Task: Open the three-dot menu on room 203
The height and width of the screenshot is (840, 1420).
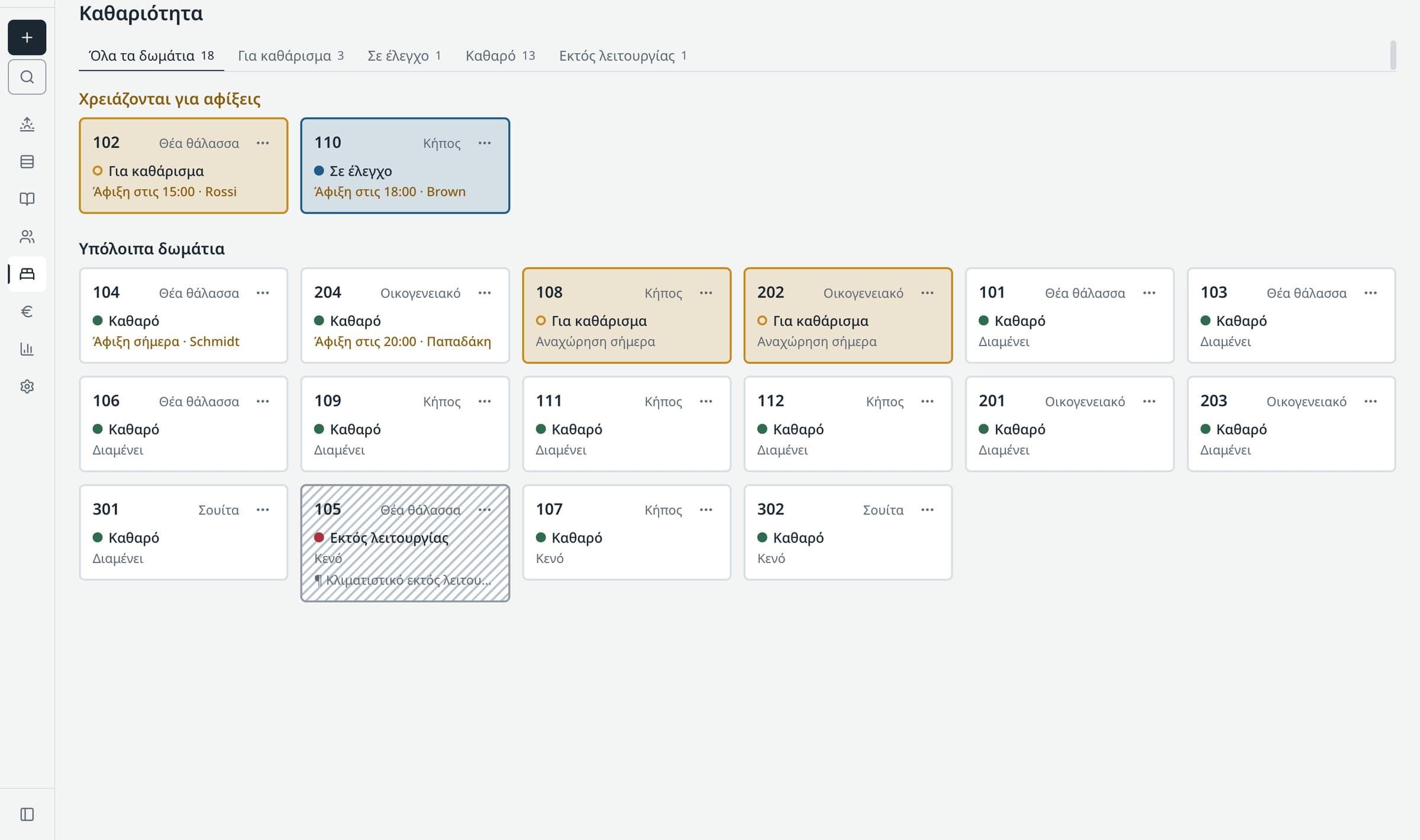Action: click(1370, 402)
